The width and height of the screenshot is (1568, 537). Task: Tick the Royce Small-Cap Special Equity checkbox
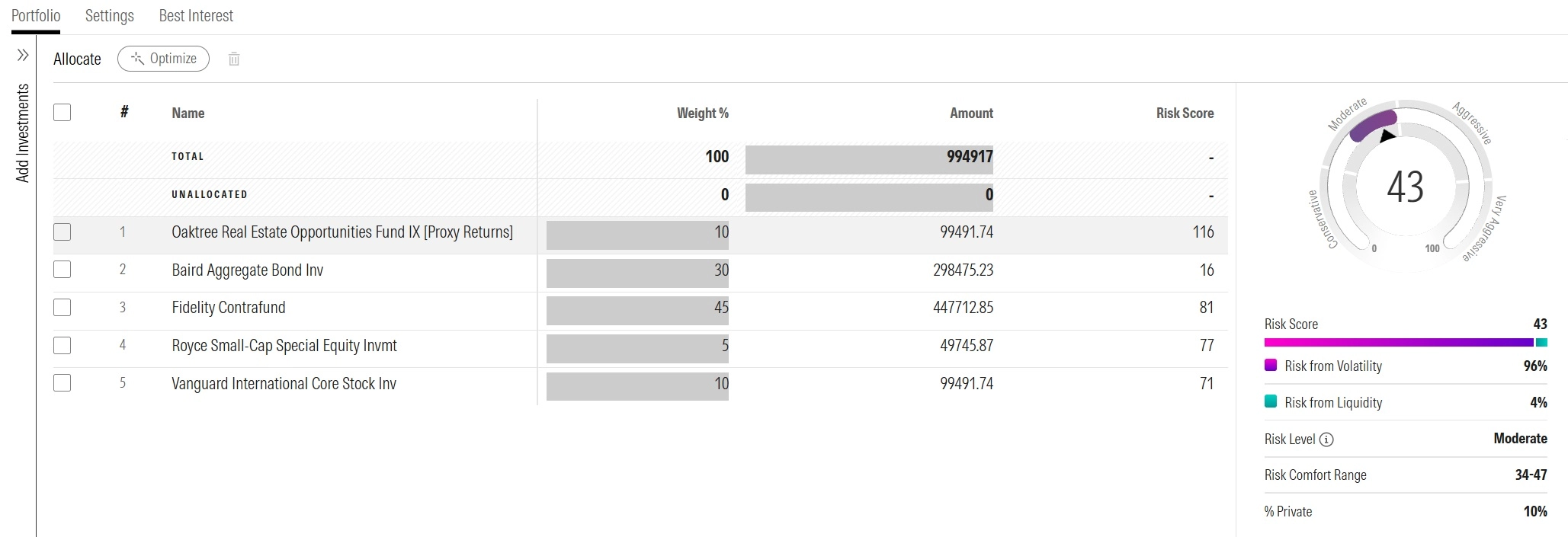[63, 346]
